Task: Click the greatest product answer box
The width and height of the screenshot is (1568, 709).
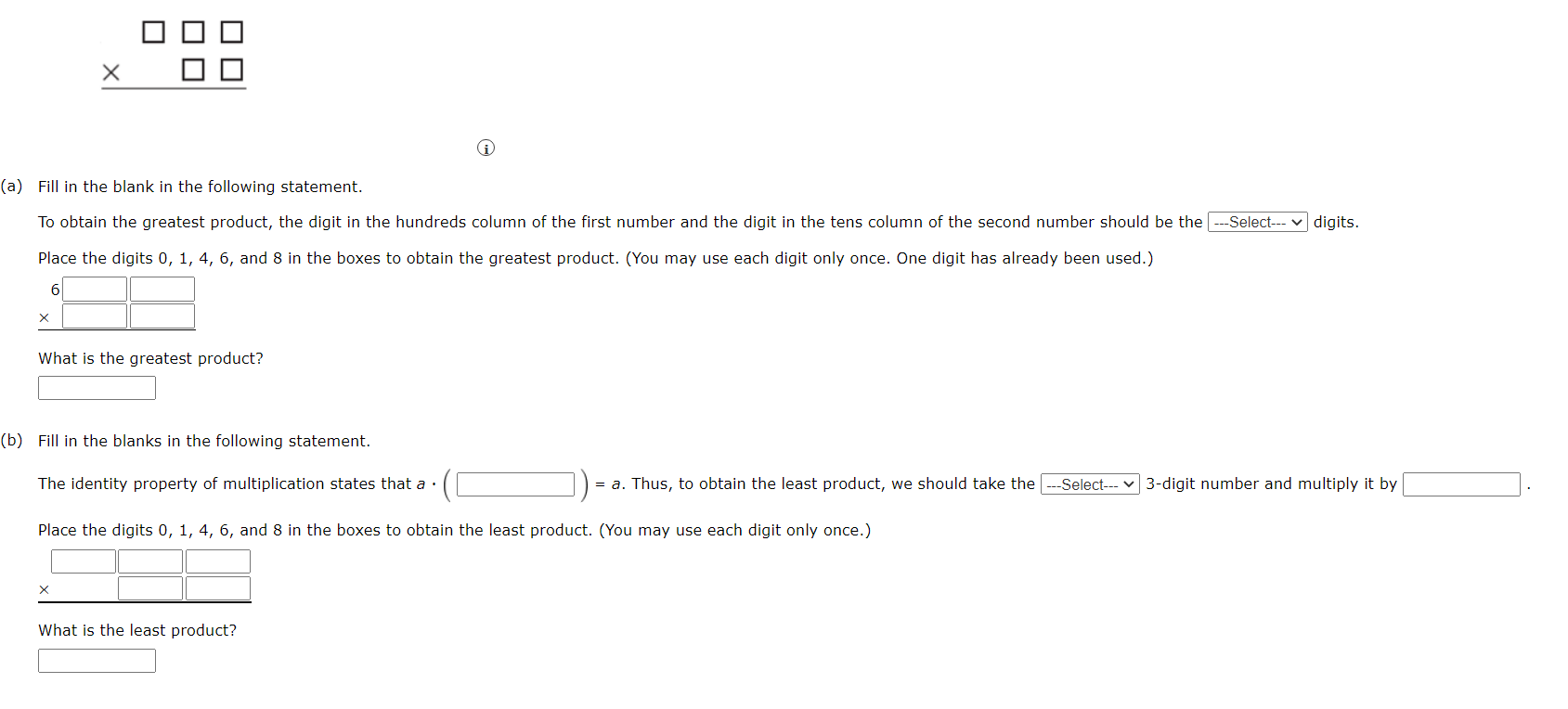Action: (x=97, y=387)
